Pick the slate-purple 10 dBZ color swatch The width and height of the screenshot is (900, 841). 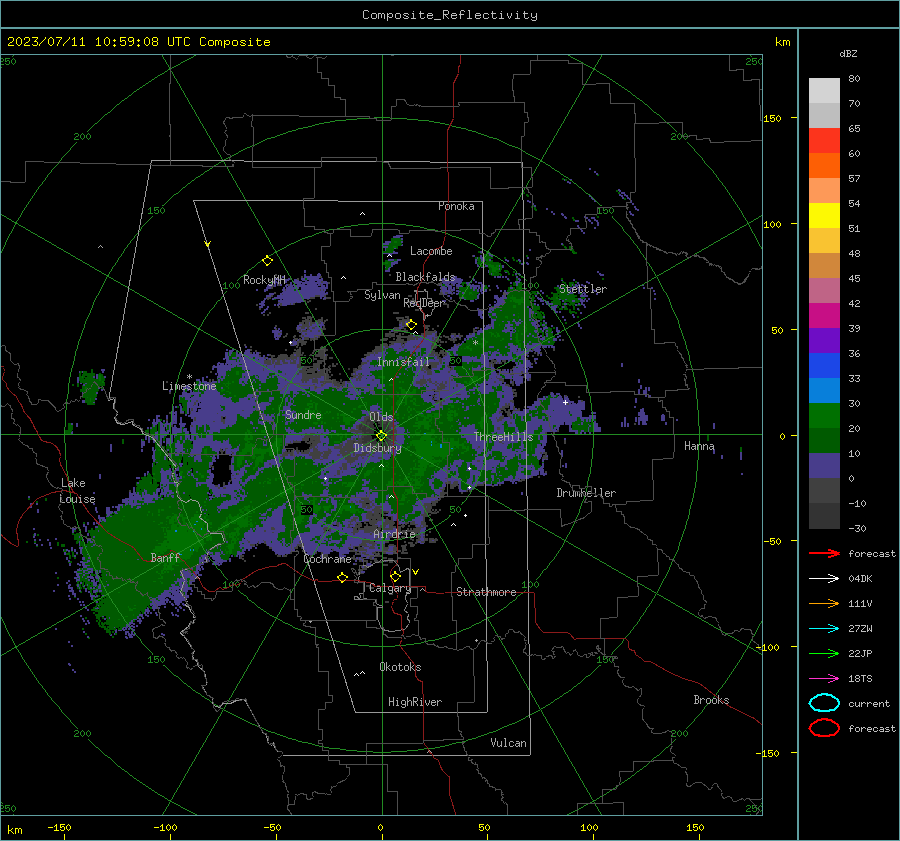coord(824,466)
